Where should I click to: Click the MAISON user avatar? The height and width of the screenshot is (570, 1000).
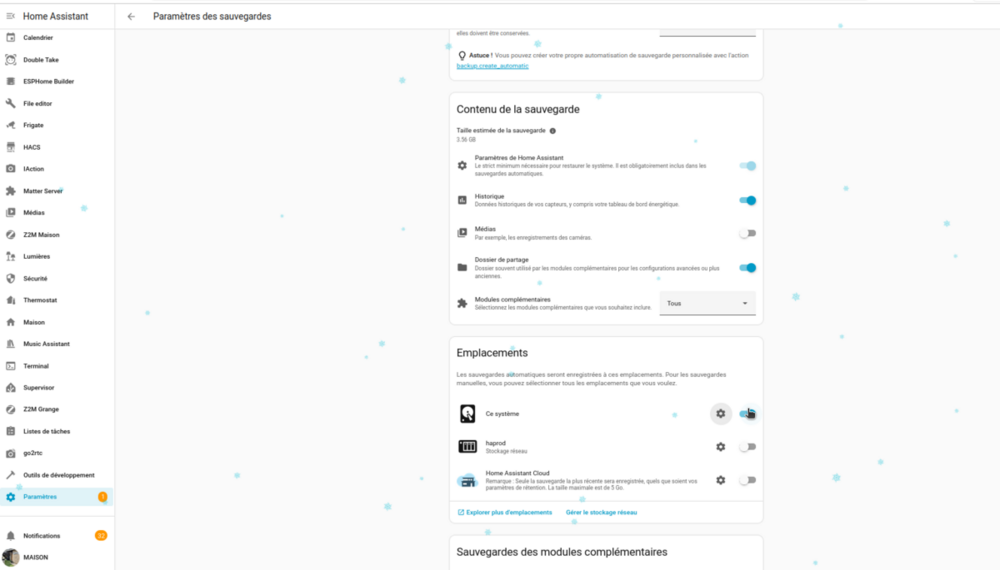[x=11, y=557]
